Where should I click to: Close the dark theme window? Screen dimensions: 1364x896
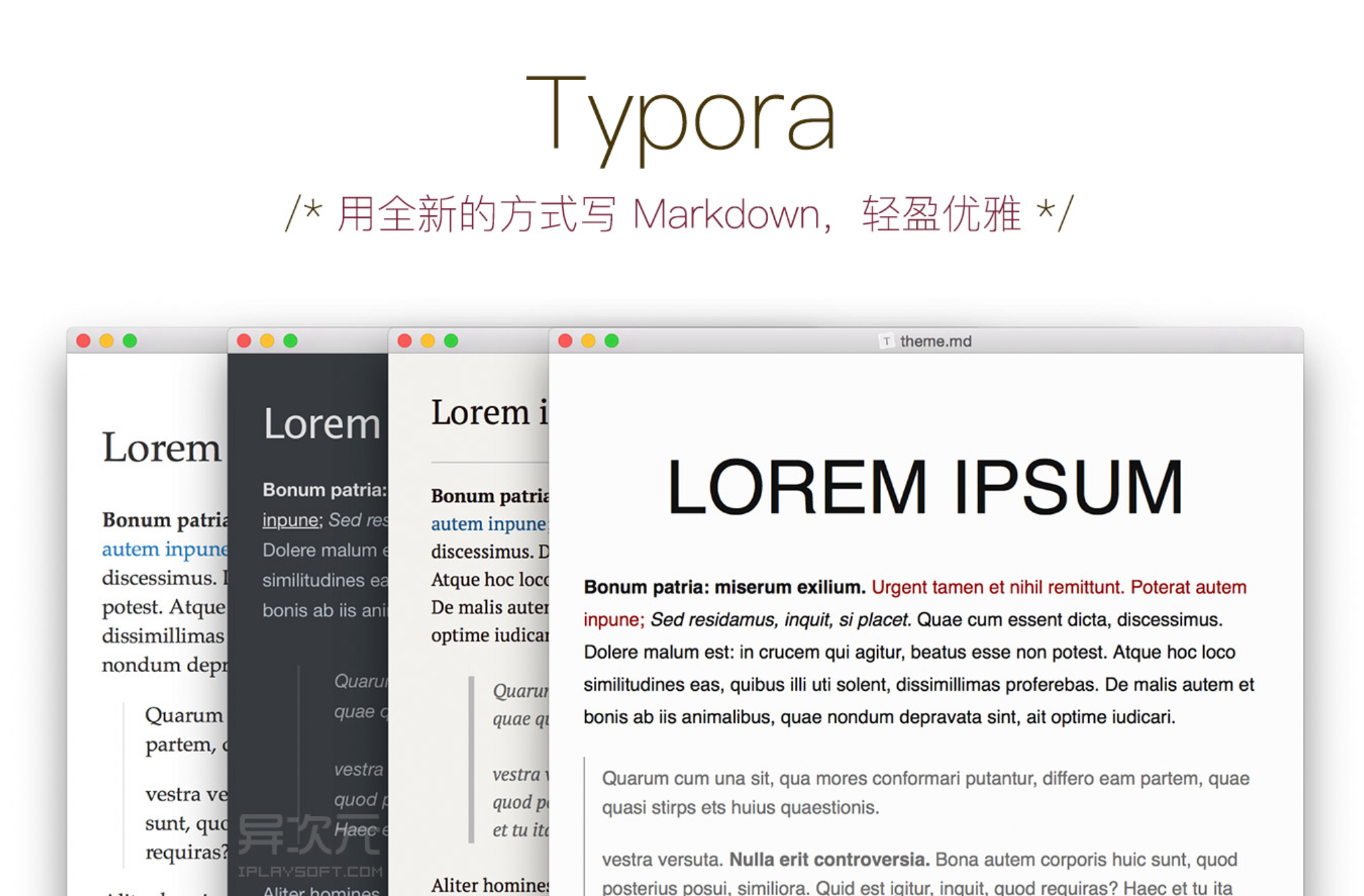[244, 341]
